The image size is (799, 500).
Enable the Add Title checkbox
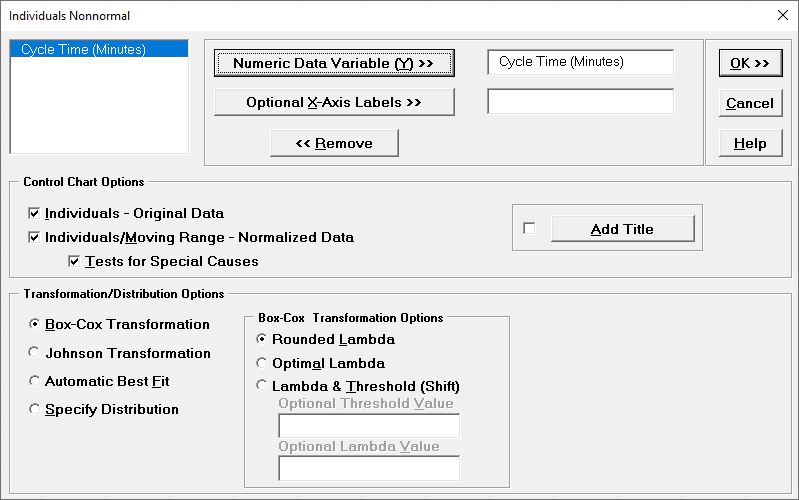(529, 228)
